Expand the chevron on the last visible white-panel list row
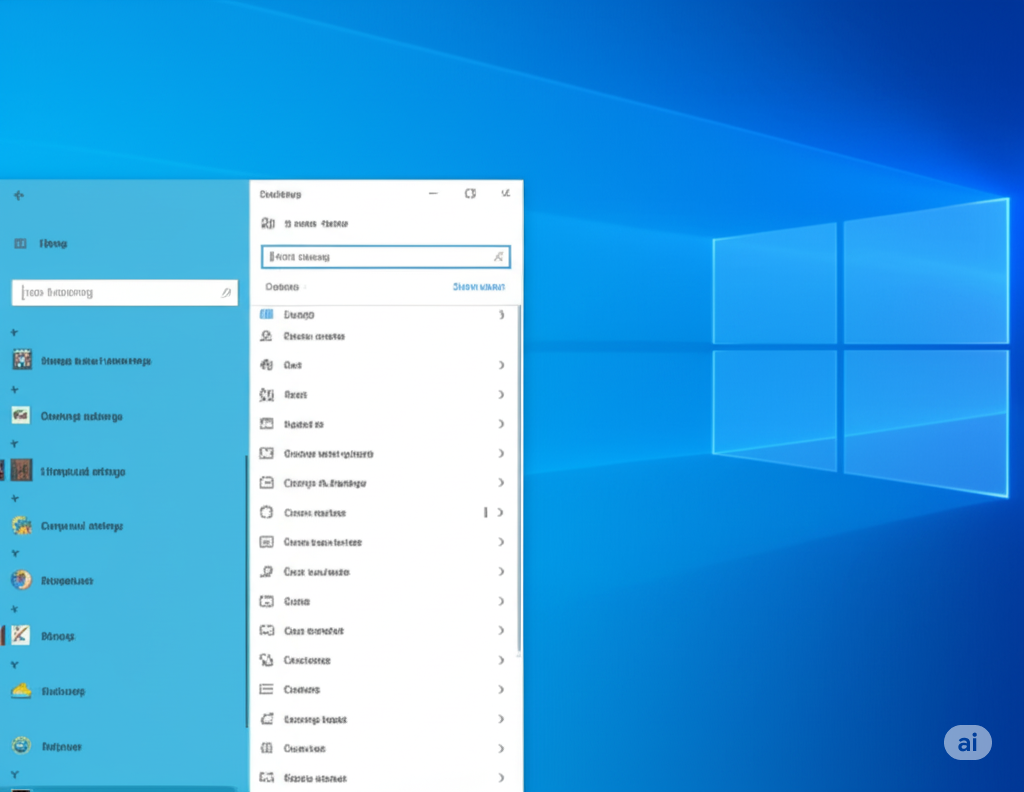1024x792 pixels. point(501,778)
